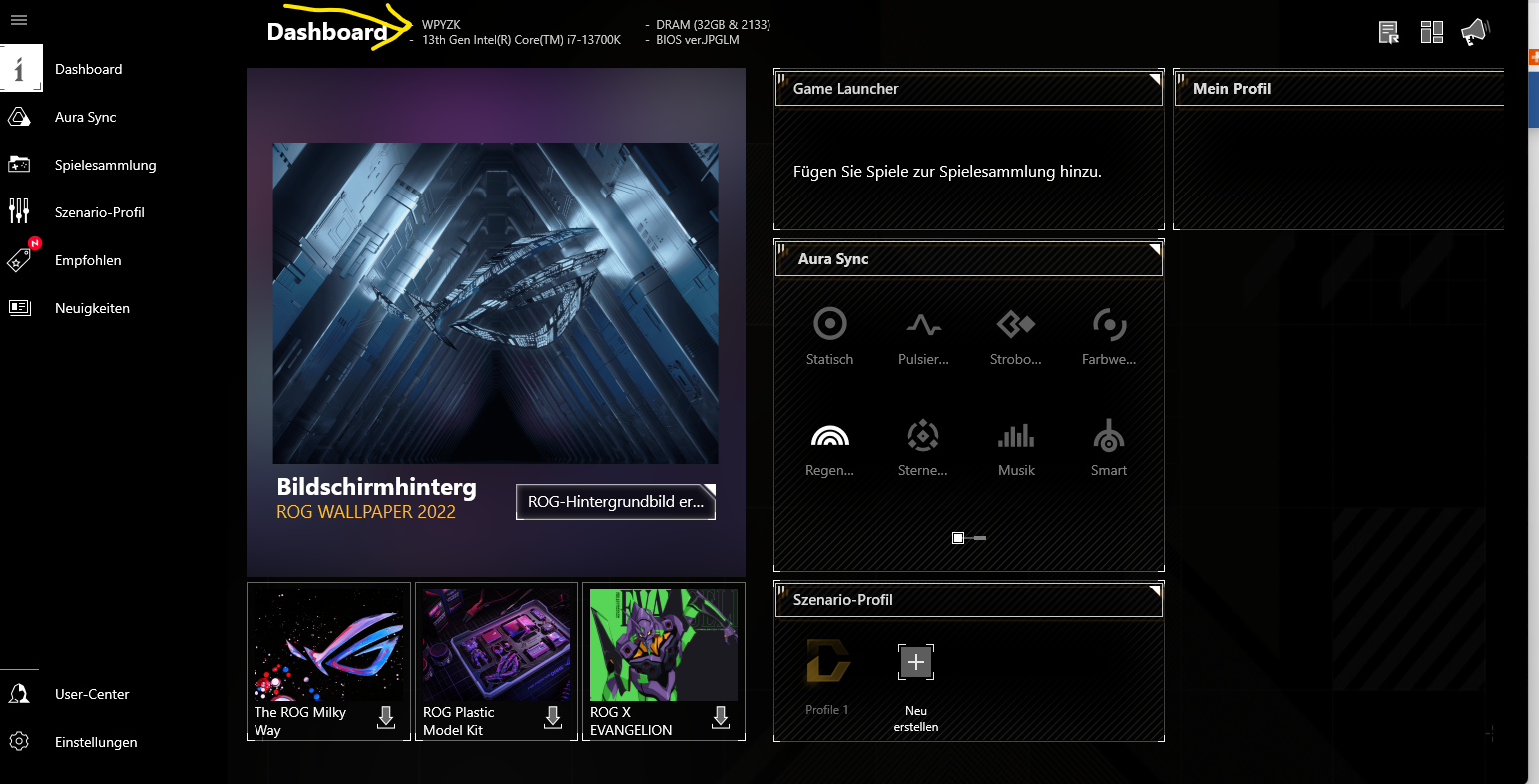Open Aura Sync in the sidebar
This screenshot has height=784, width=1539.
click(86, 117)
